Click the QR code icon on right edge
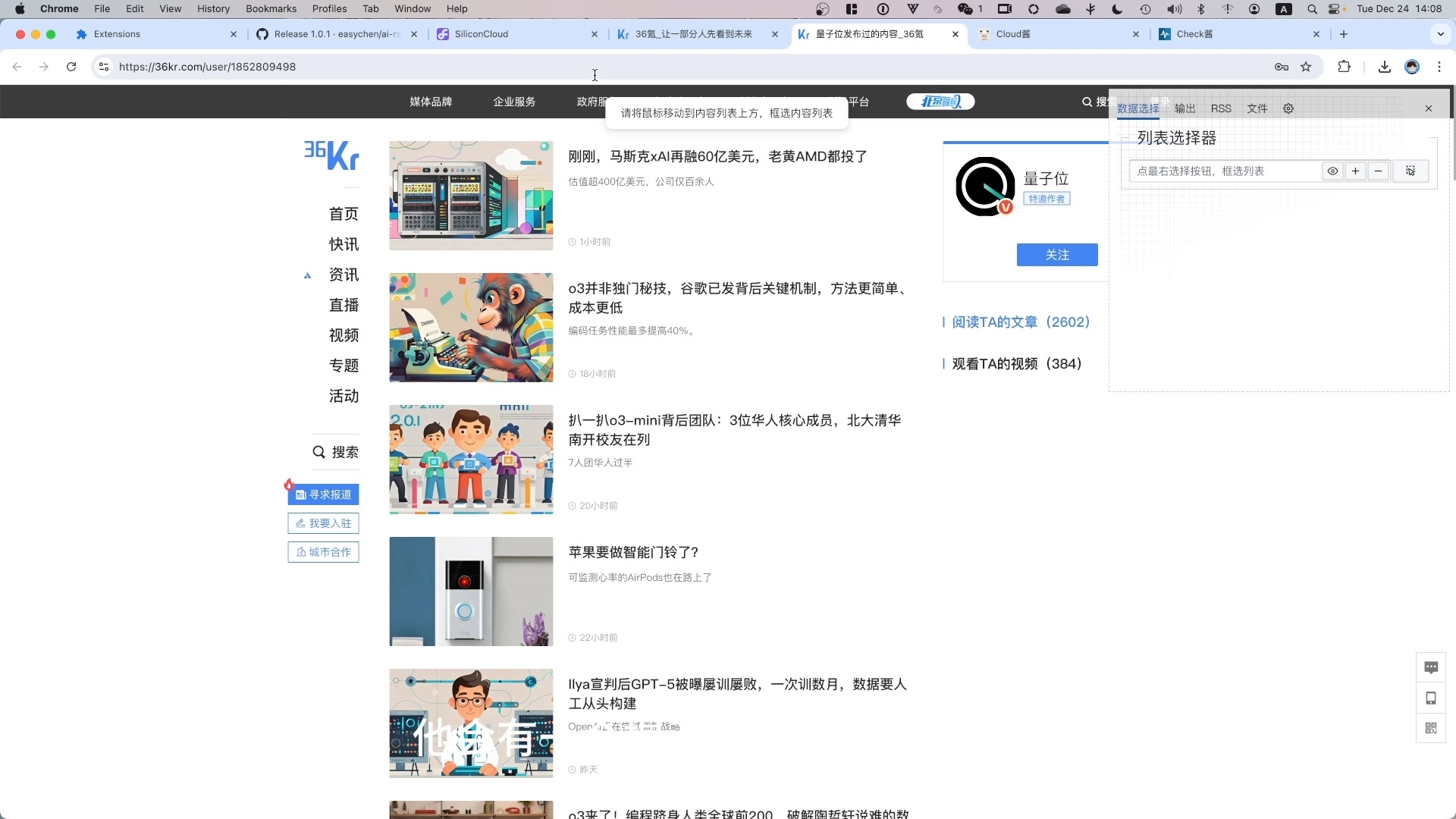 [1431, 728]
